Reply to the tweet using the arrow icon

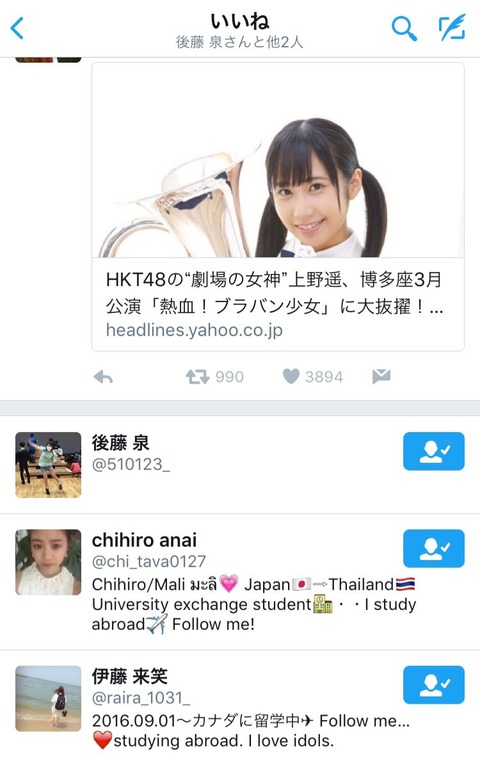[103, 377]
